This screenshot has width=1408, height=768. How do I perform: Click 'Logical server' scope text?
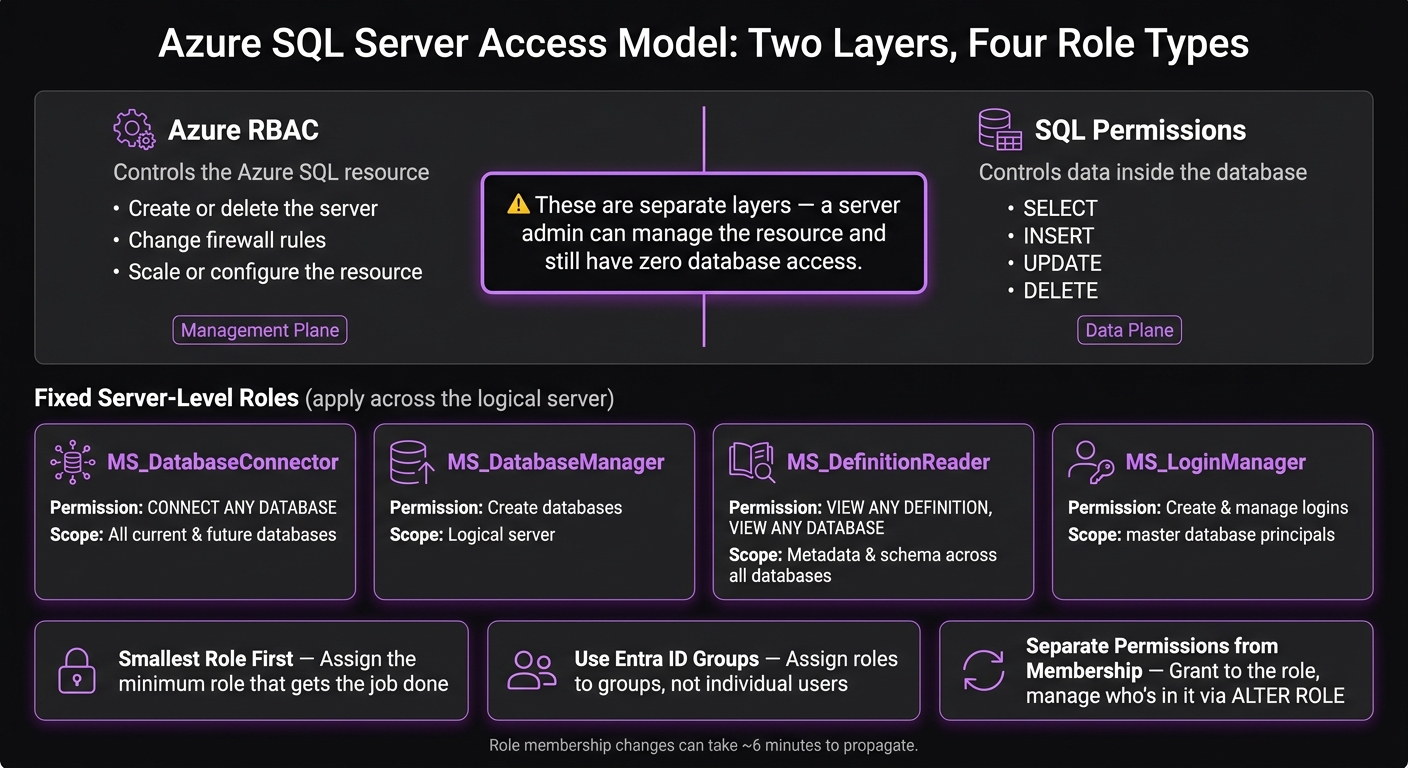click(500, 535)
